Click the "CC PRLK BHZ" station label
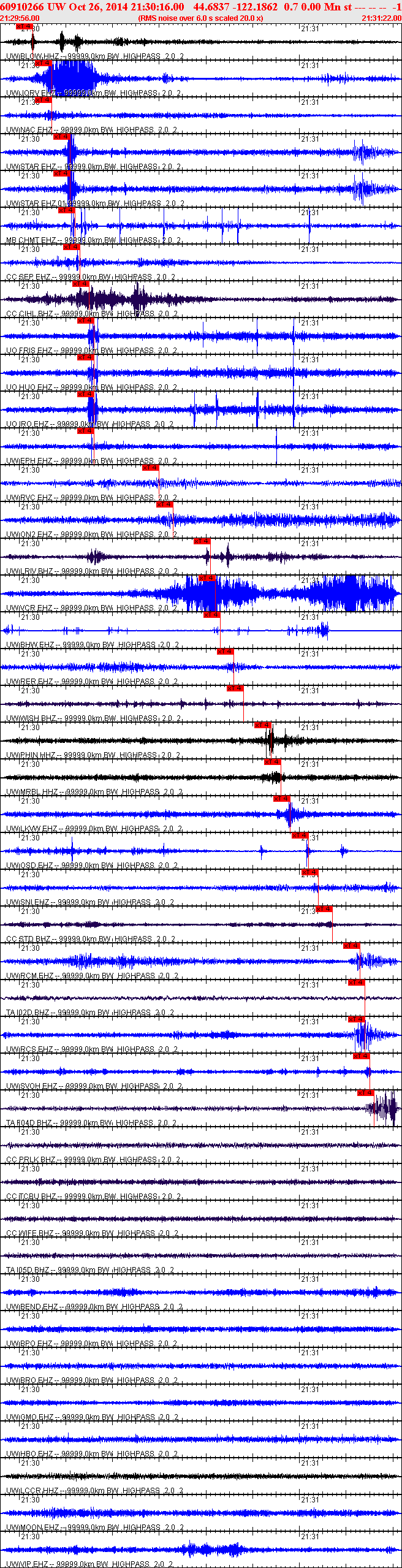402x1568 pixels. [31, 1160]
